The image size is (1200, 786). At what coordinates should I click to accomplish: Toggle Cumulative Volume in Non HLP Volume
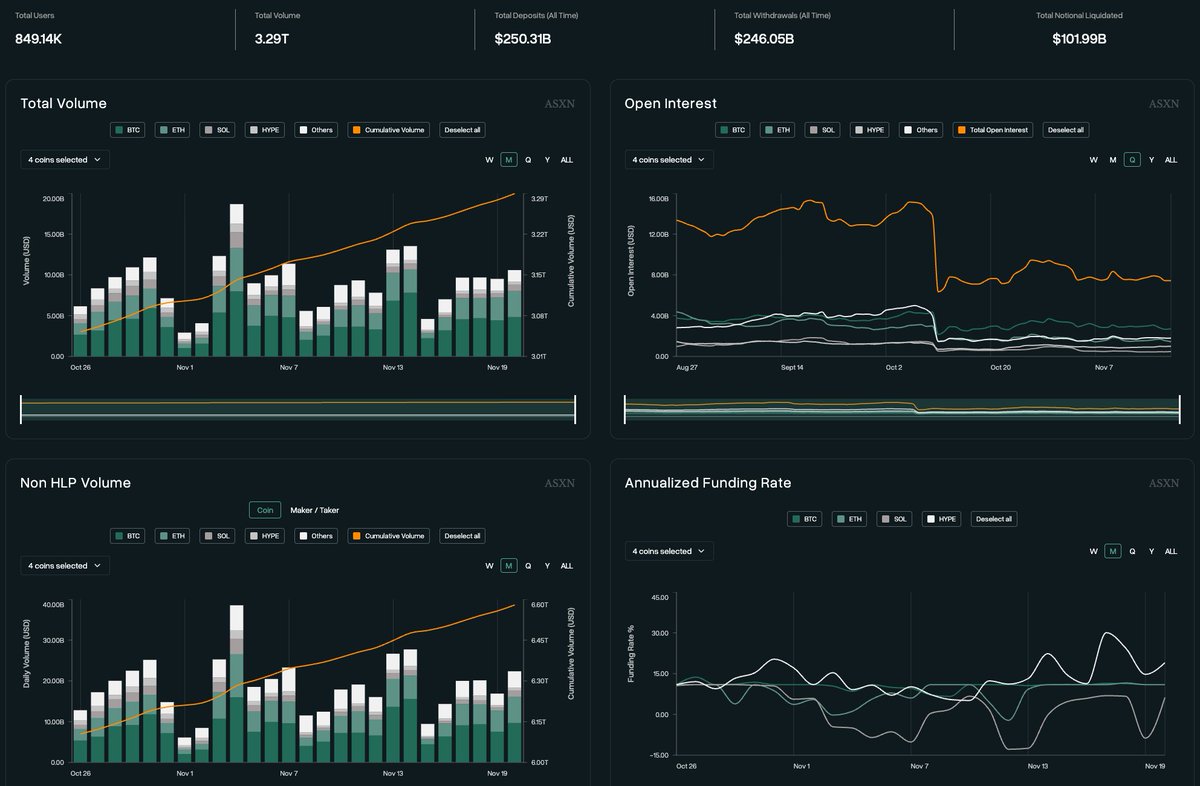coord(389,536)
